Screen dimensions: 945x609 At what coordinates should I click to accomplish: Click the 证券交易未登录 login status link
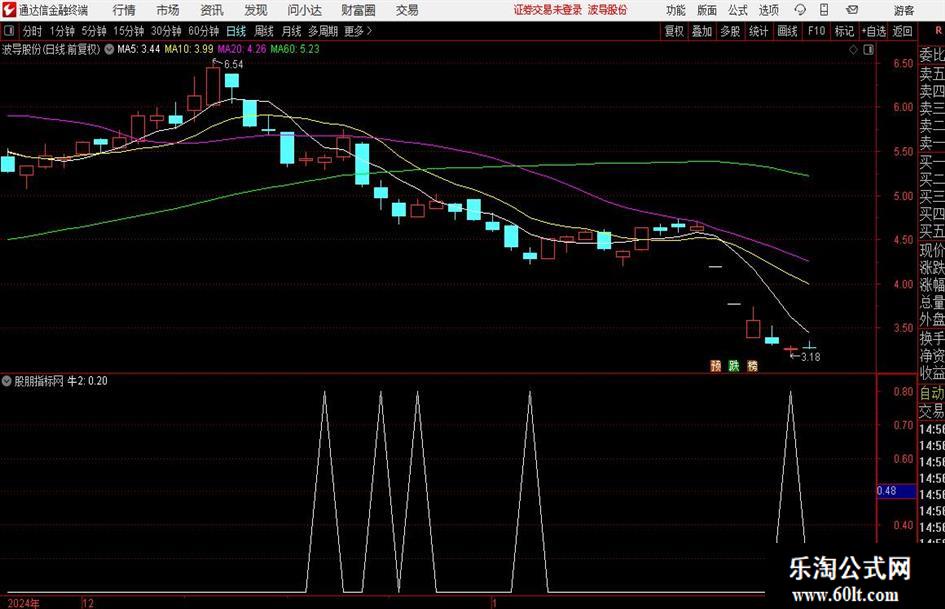(x=548, y=10)
